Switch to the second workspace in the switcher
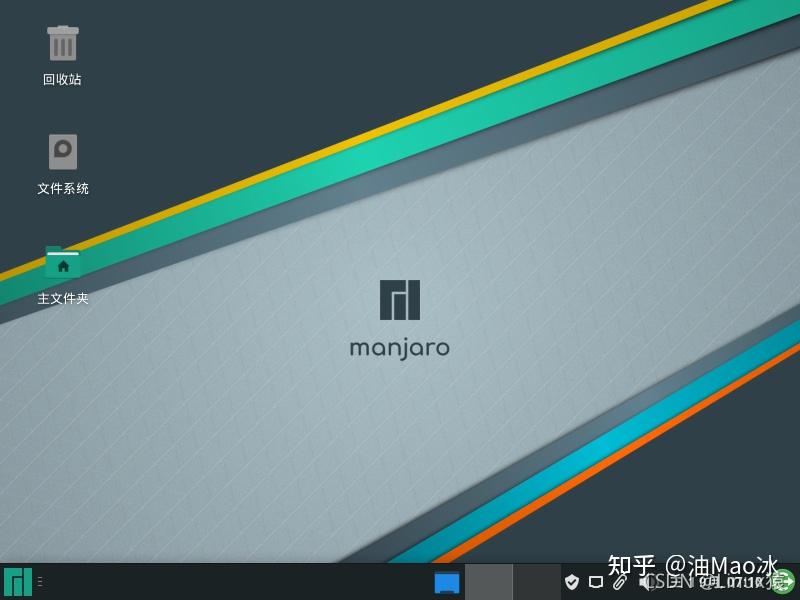 [487, 583]
